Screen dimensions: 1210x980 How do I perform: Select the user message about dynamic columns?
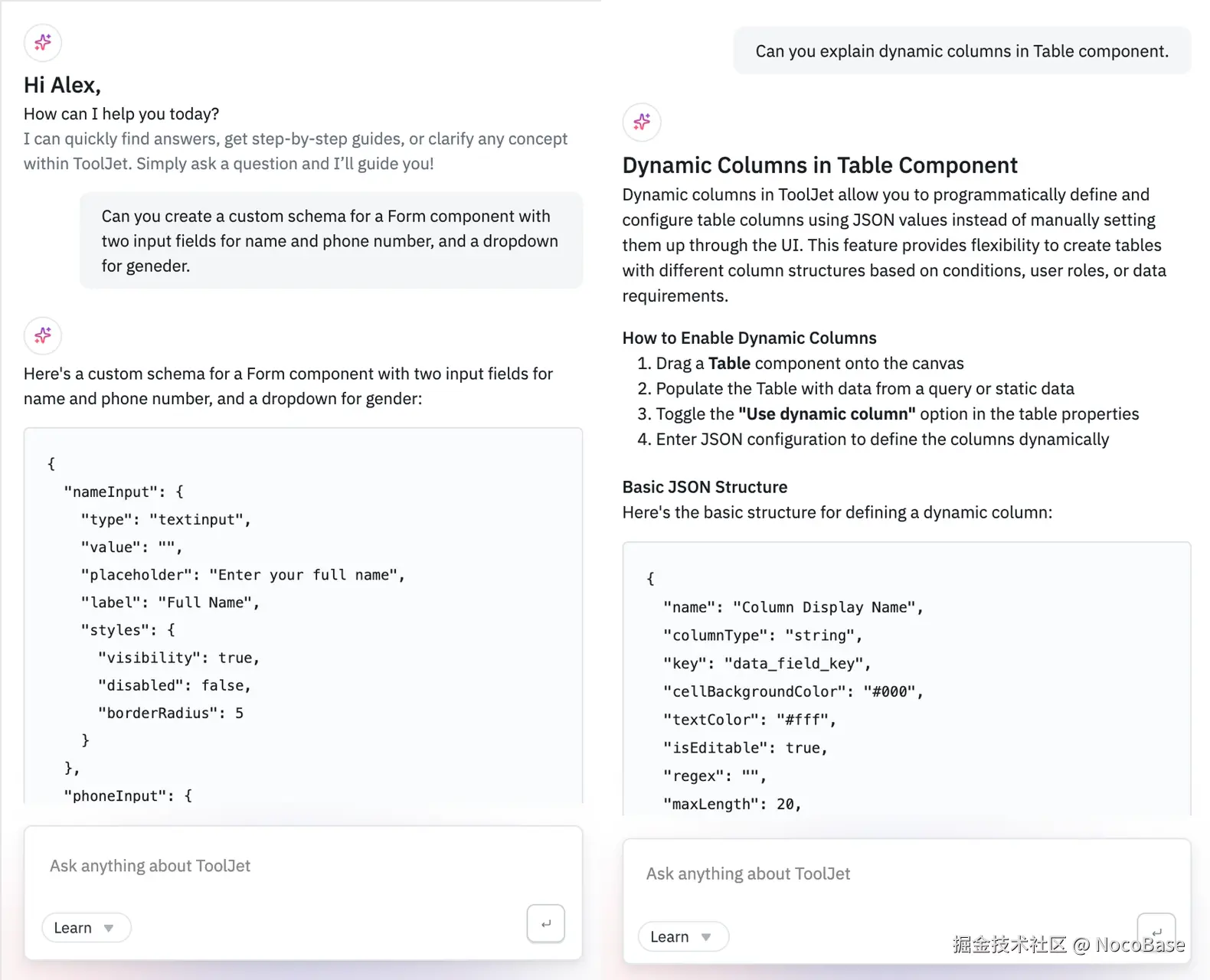point(962,51)
